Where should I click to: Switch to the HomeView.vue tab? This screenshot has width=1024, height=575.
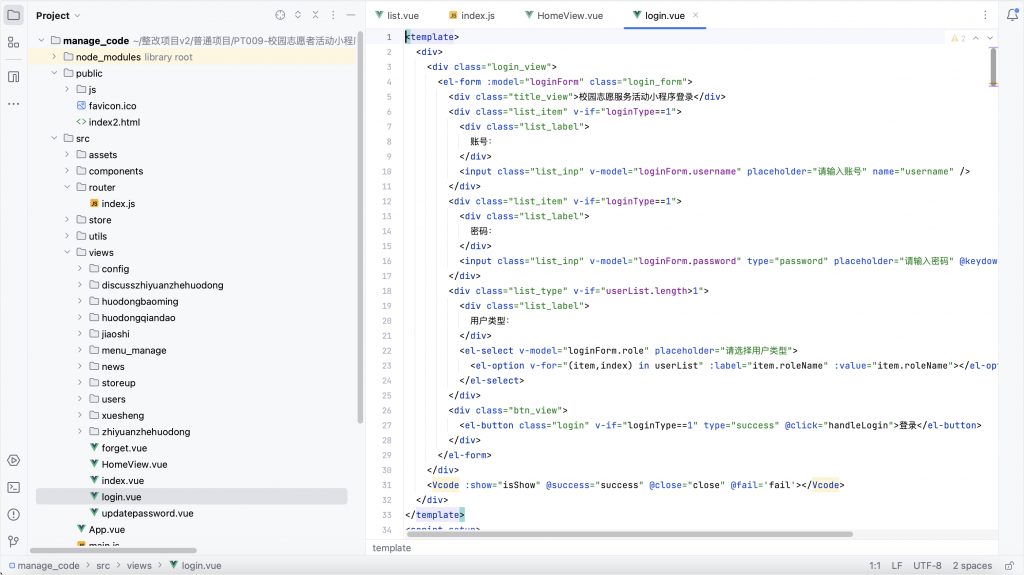click(x=569, y=16)
